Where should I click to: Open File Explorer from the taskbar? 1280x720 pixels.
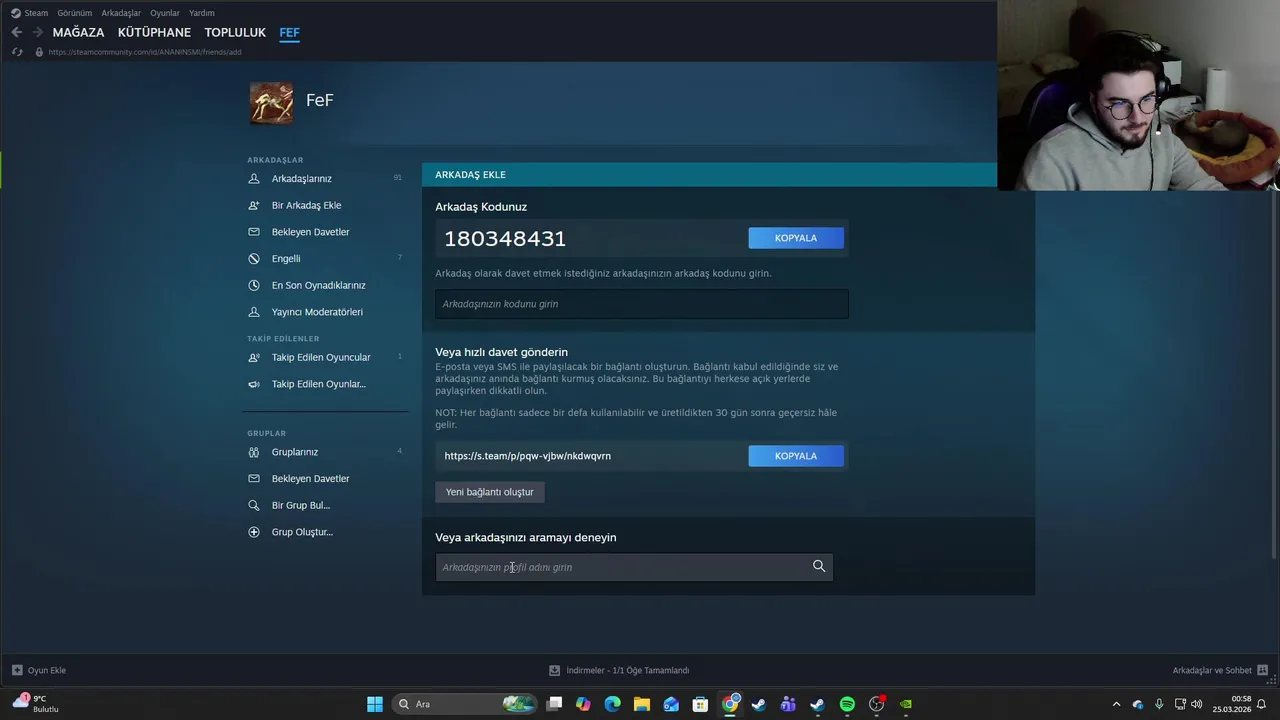tap(642, 704)
